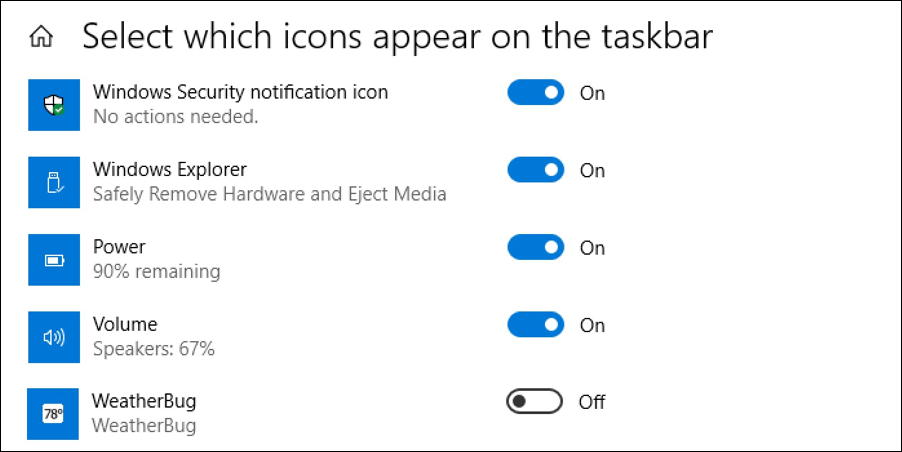The image size is (902, 452).
Task: Click the Windows Security shield icon
Action: point(53,105)
